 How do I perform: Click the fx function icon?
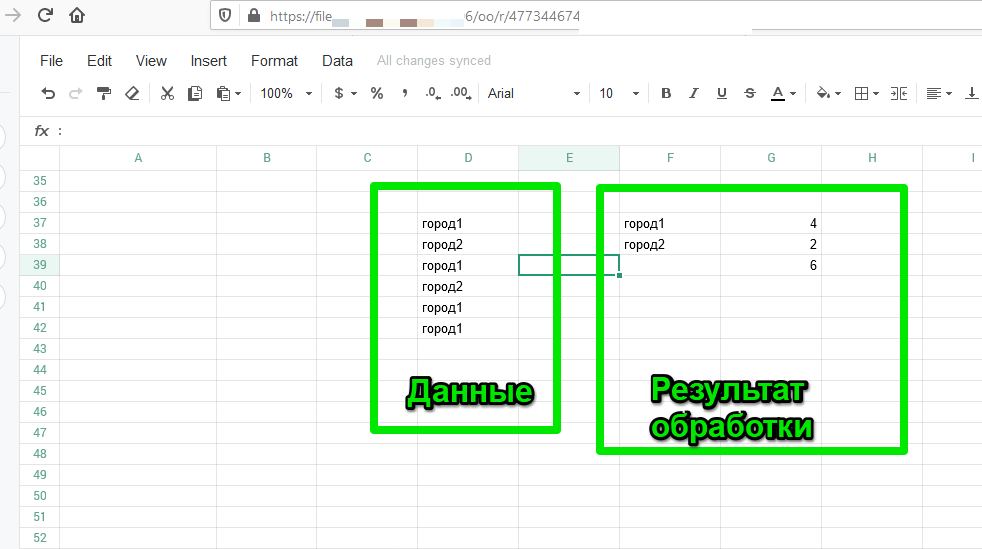(41, 131)
